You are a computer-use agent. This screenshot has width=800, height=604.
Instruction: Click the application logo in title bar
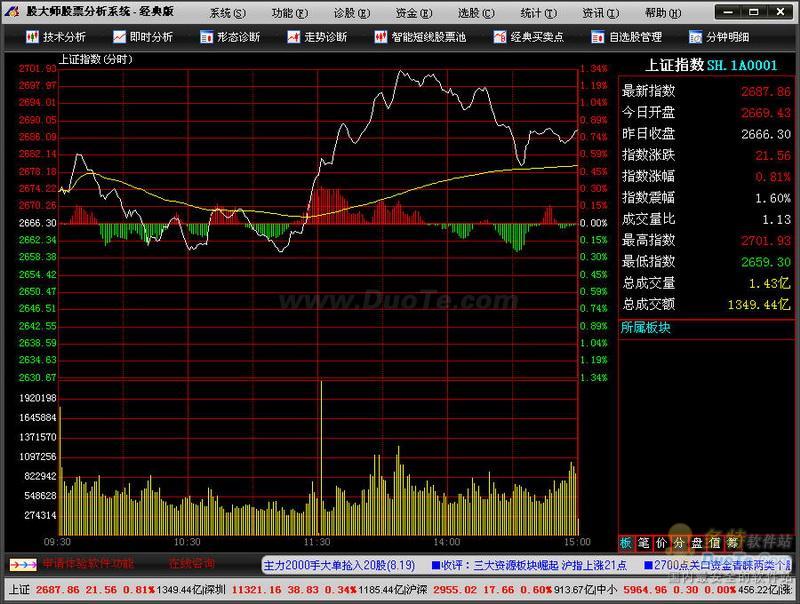point(13,11)
